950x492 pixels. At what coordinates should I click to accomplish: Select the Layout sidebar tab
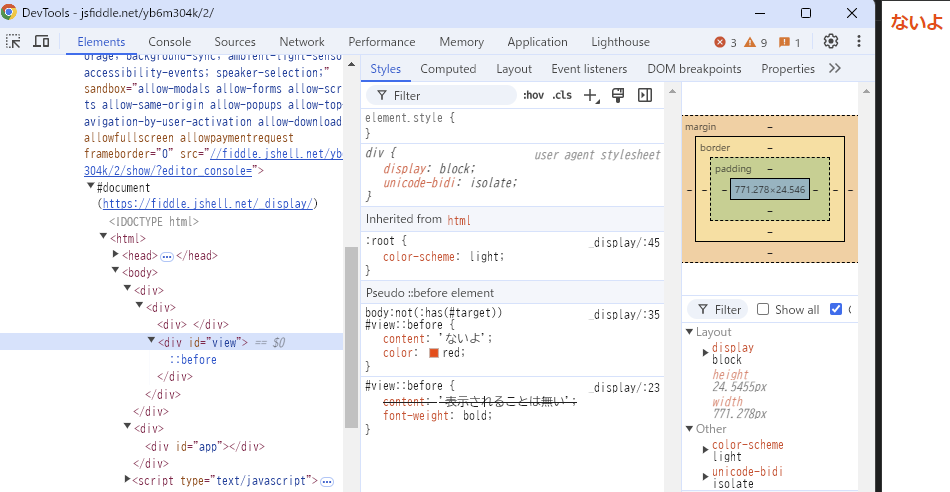click(x=514, y=69)
